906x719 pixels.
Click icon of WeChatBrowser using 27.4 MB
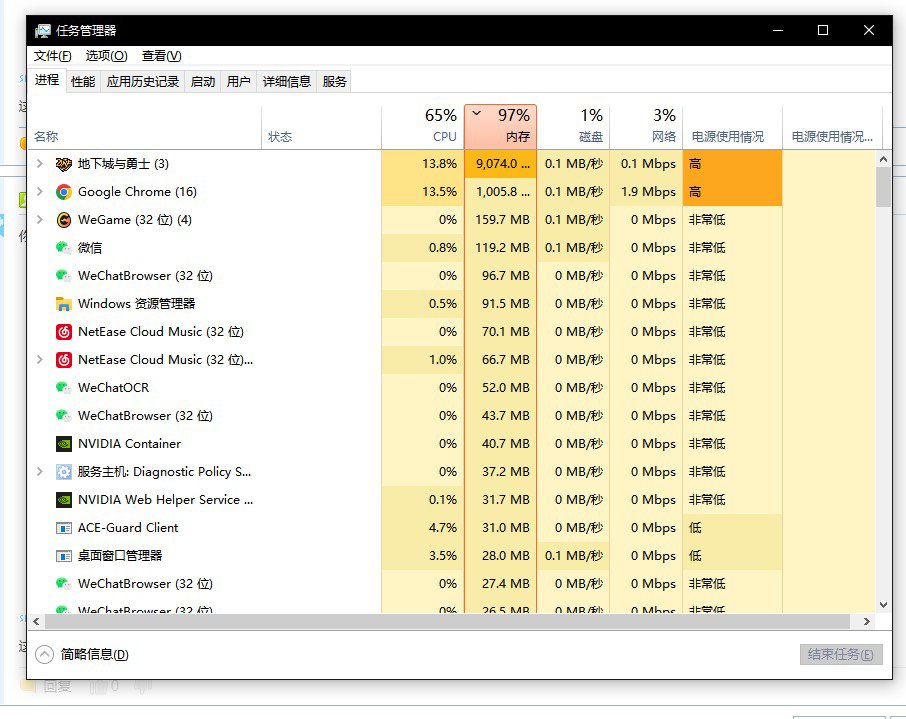(x=64, y=584)
